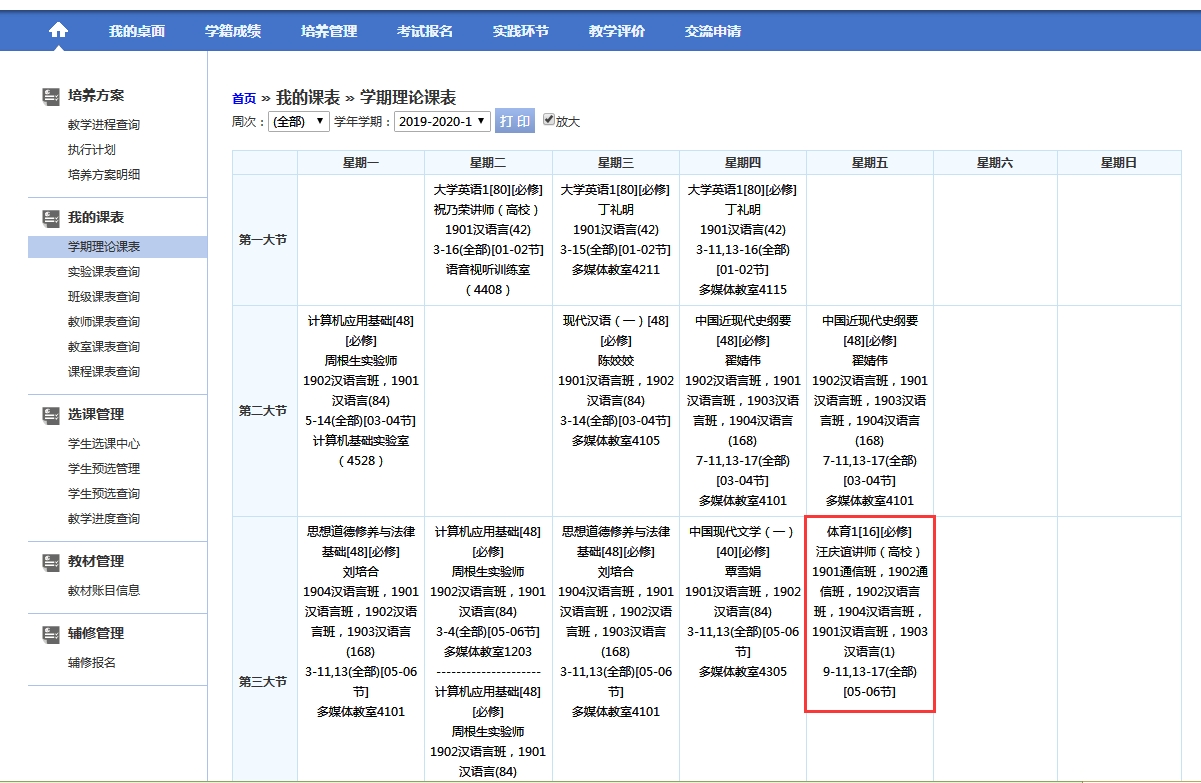Click the highlighted 体育1 course cell
Image resolution: width=1201 pixels, height=783 pixels.
pyautogui.click(x=869, y=612)
